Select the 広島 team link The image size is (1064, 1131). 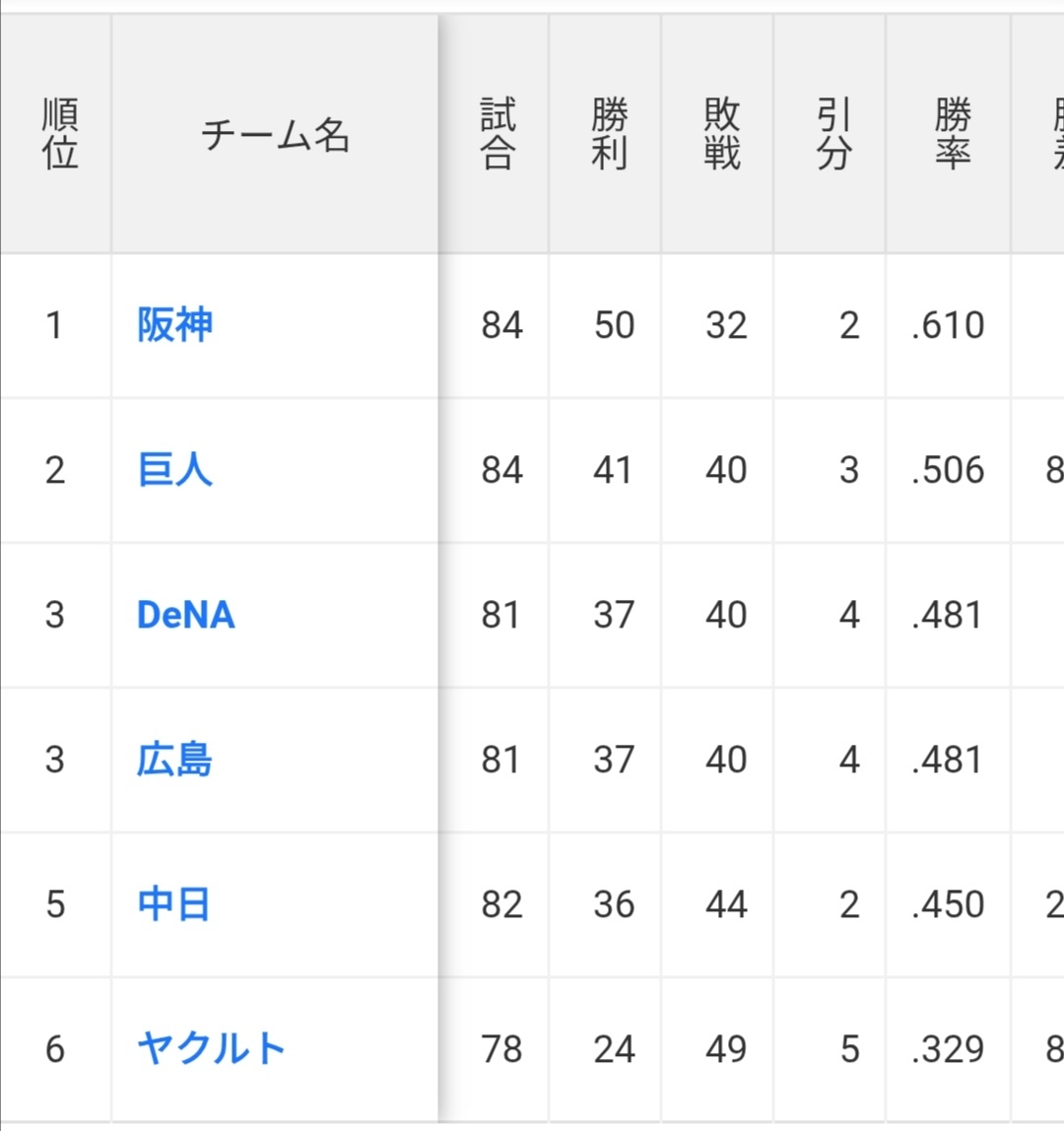(174, 760)
